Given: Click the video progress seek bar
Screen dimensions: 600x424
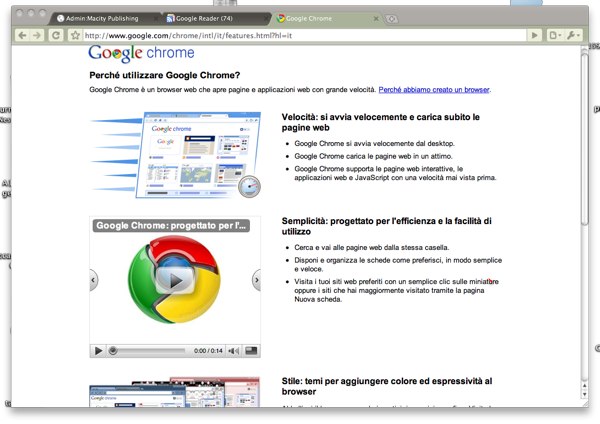Looking at the screenshot, I should (x=147, y=351).
